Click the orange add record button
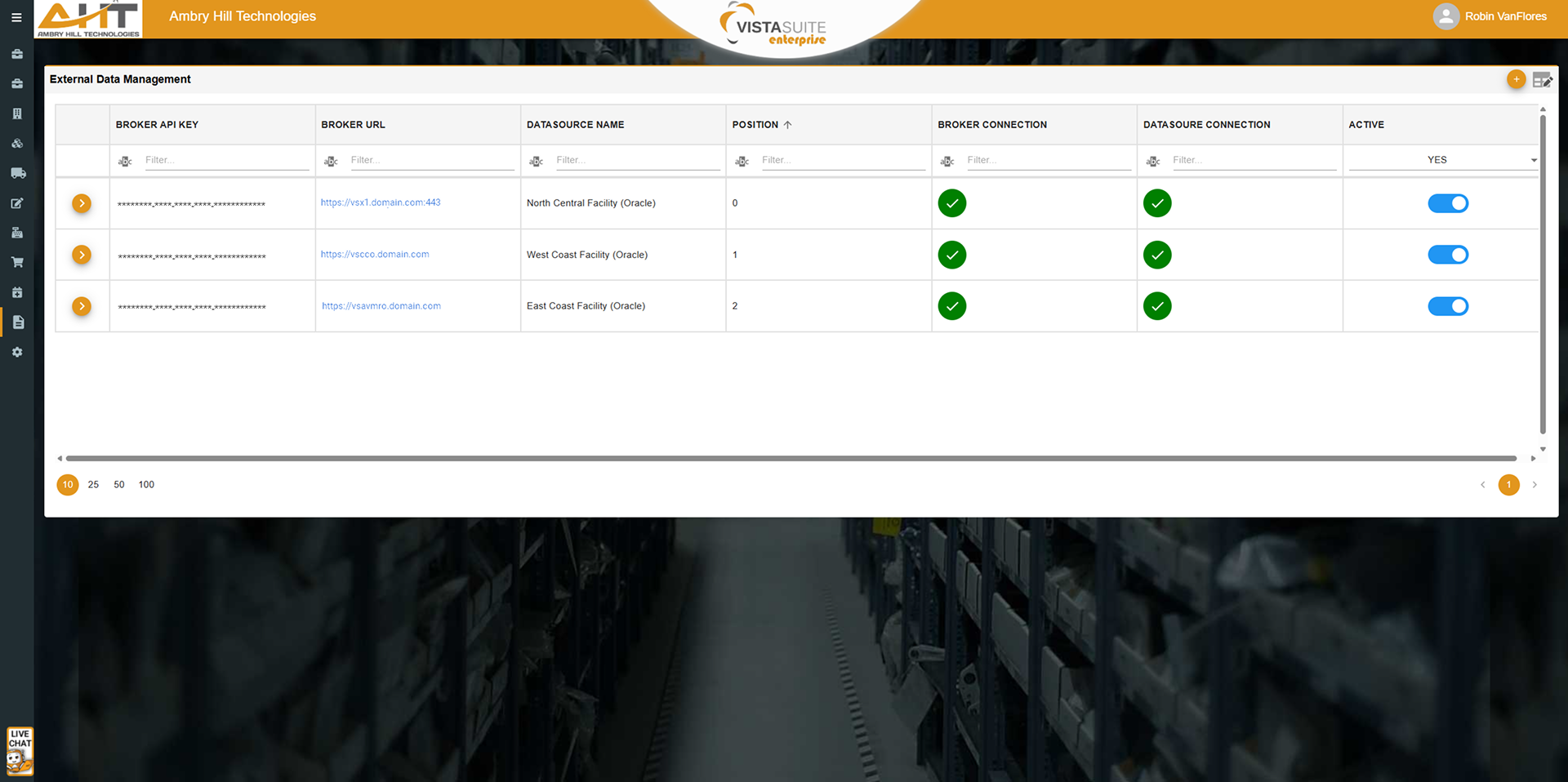Image resolution: width=1568 pixels, height=782 pixels. [x=1516, y=79]
